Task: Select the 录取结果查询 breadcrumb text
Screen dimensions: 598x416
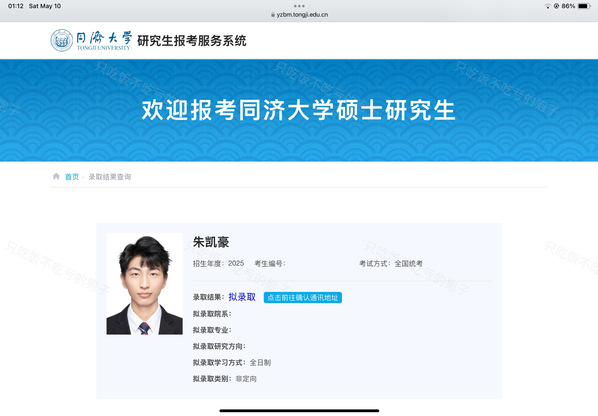Action: 110,177
